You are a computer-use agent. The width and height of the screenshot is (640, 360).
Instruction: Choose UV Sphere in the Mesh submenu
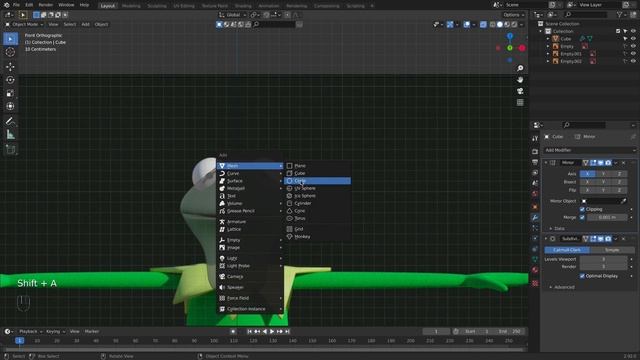point(317,188)
